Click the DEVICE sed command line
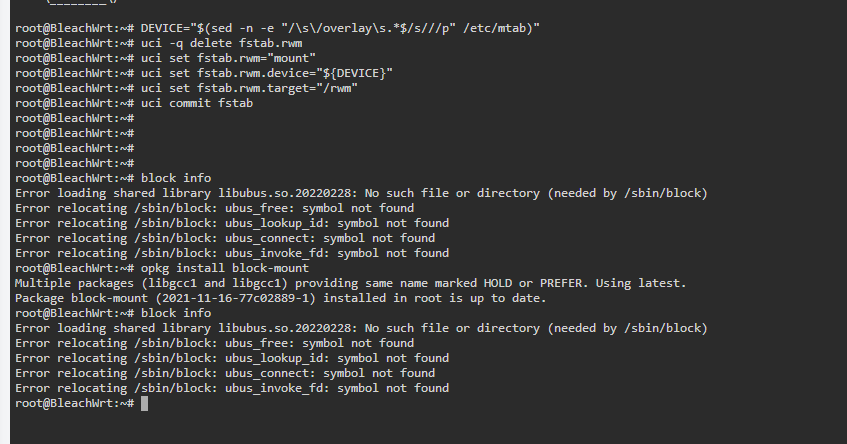Image resolution: width=847 pixels, height=444 pixels. point(340,28)
